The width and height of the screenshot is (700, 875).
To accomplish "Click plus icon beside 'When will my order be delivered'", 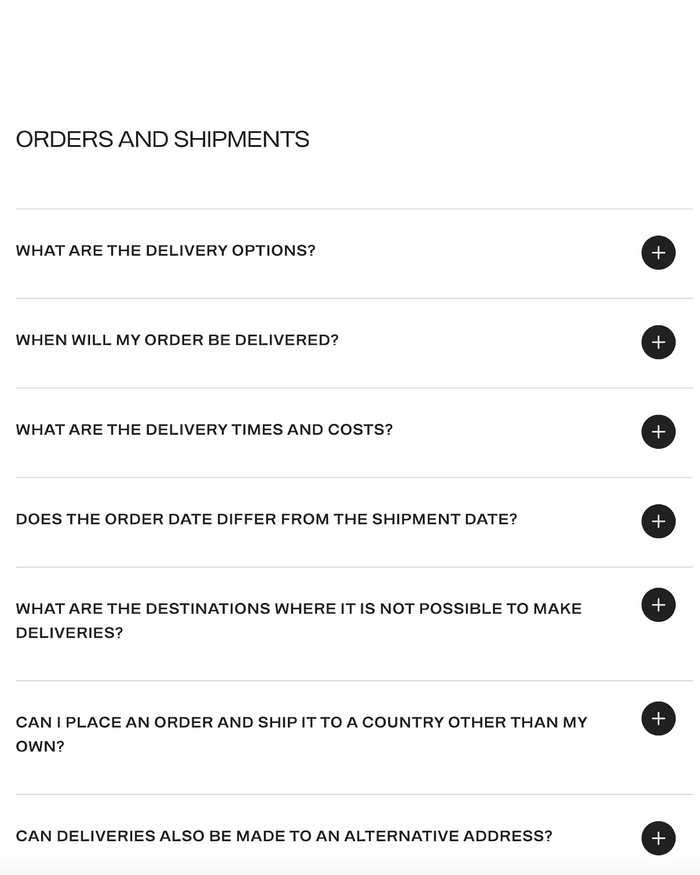I will 658,342.
